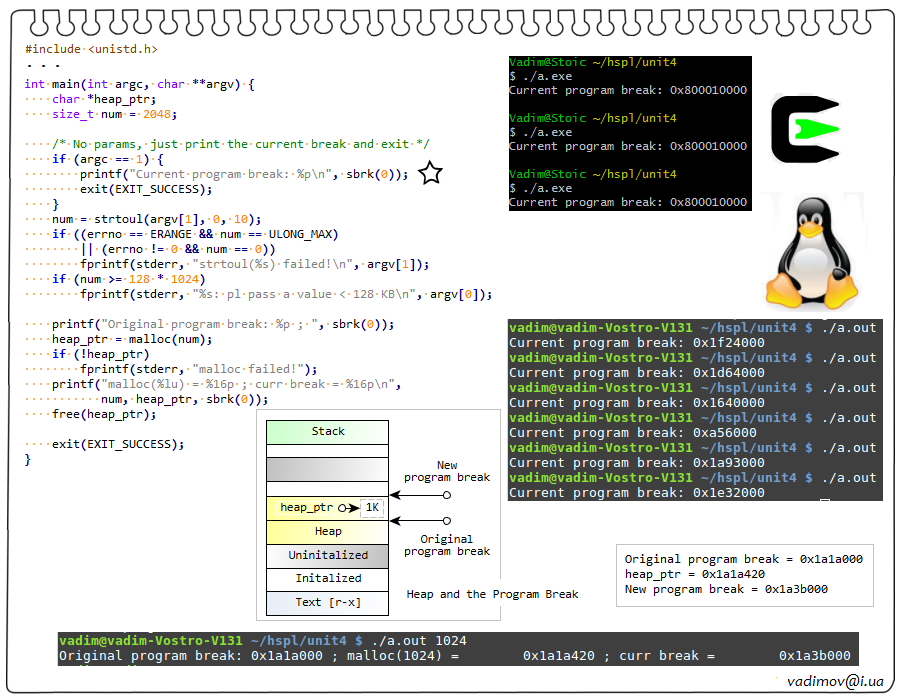Screen dimensions: 900x700
Task: Click the New program break arrow circle
Action: (x=447, y=495)
